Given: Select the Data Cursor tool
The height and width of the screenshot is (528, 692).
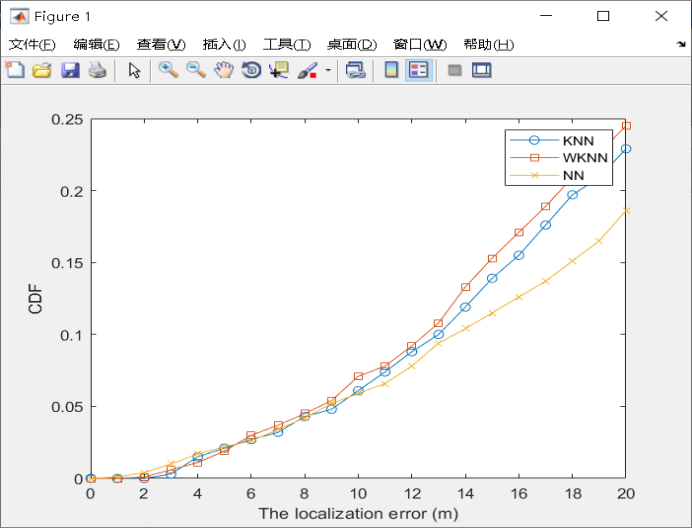Looking at the screenshot, I should (279, 70).
